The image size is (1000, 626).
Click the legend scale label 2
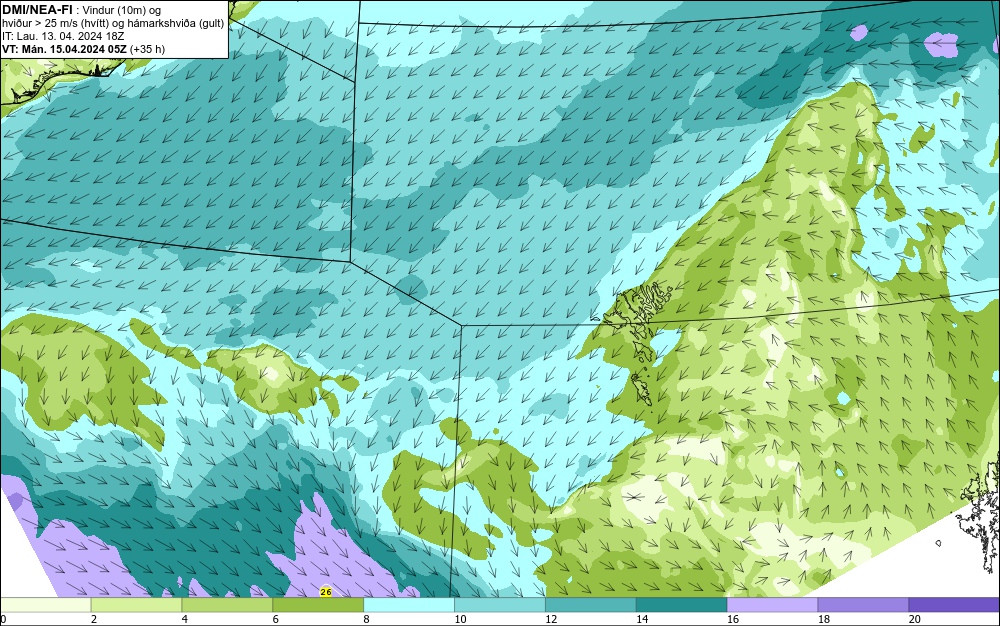pyautogui.click(x=94, y=619)
